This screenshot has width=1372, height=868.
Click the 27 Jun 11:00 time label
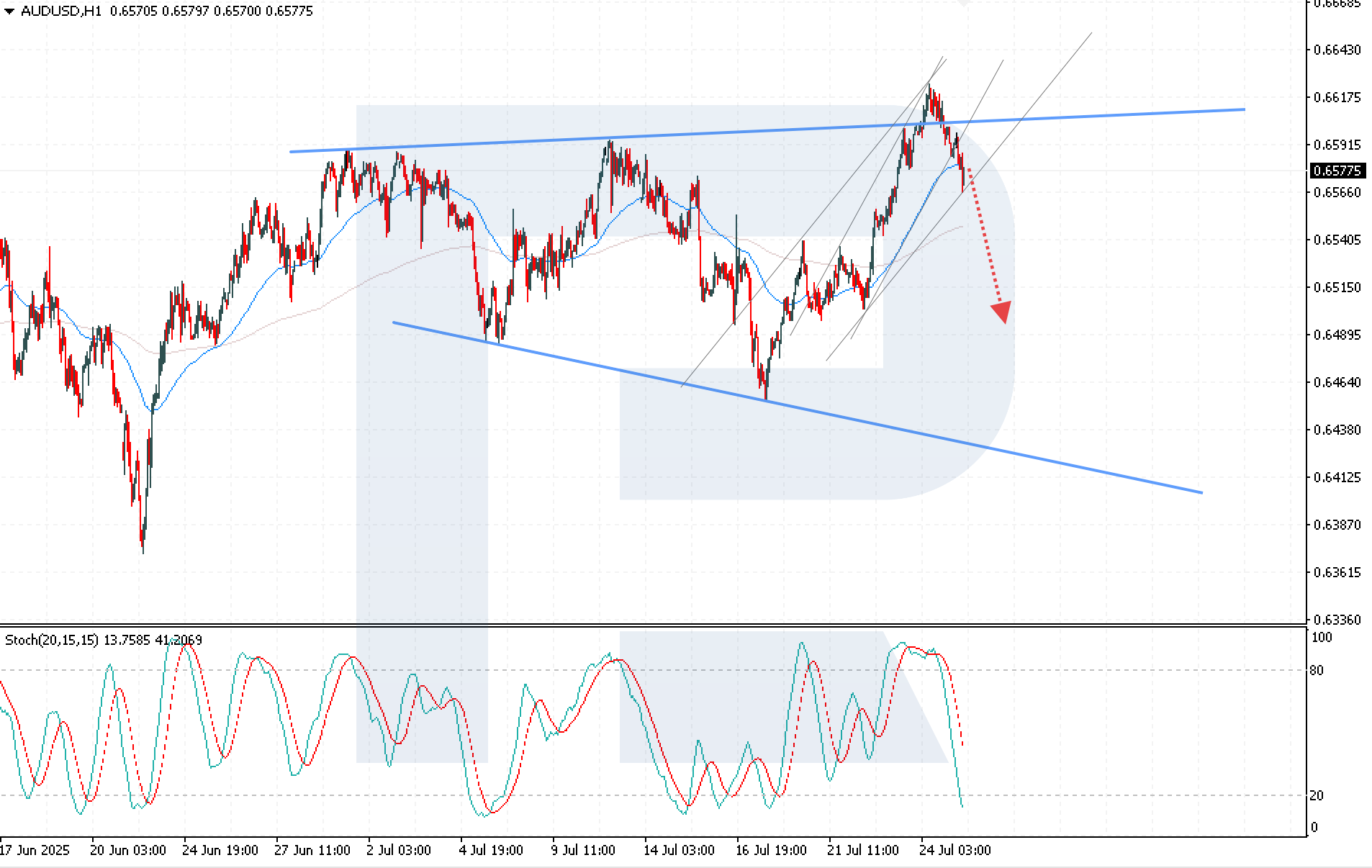tap(312, 850)
